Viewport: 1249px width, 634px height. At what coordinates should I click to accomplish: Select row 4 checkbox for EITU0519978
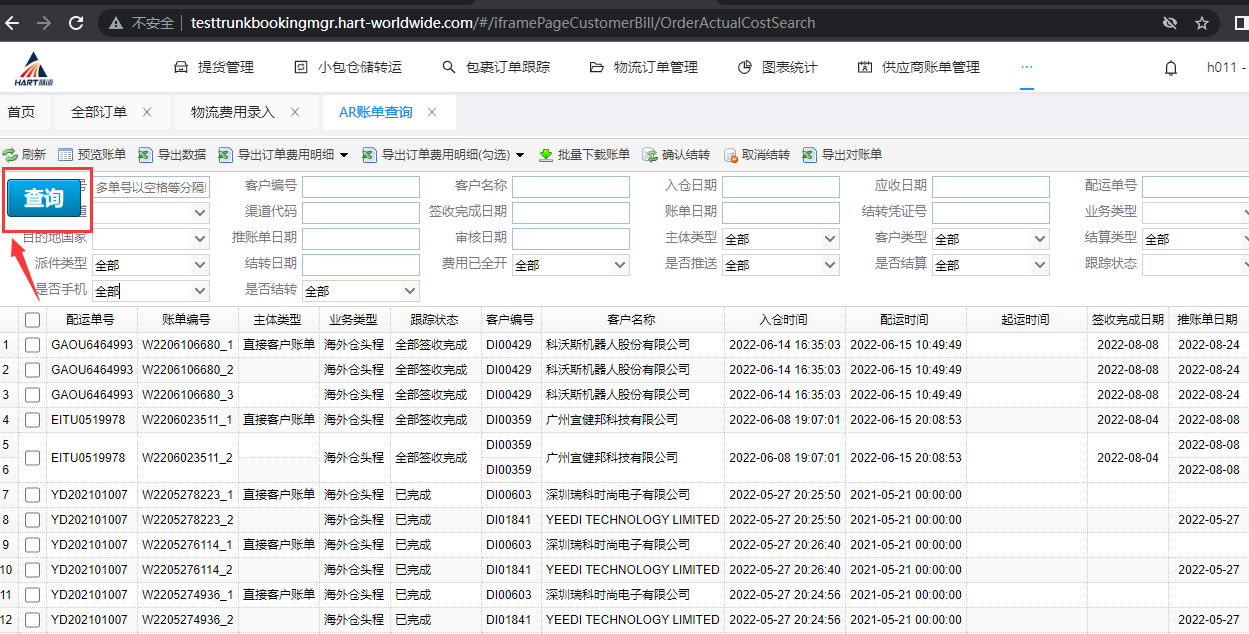[33, 420]
